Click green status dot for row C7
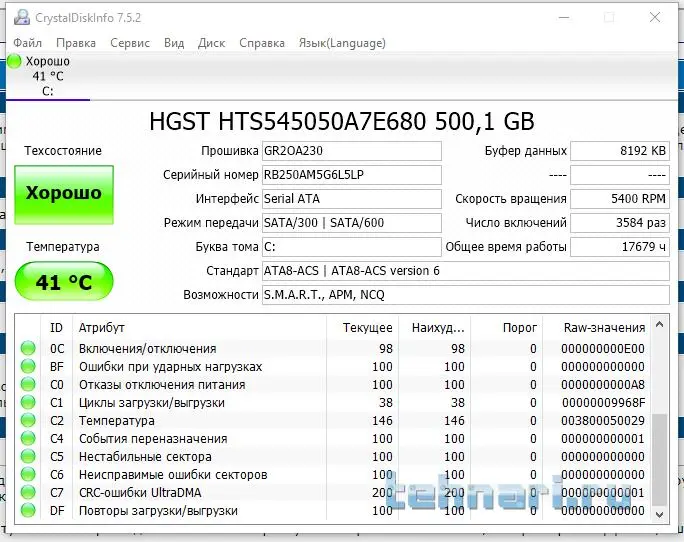The width and height of the screenshot is (684, 542). tap(28, 492)
